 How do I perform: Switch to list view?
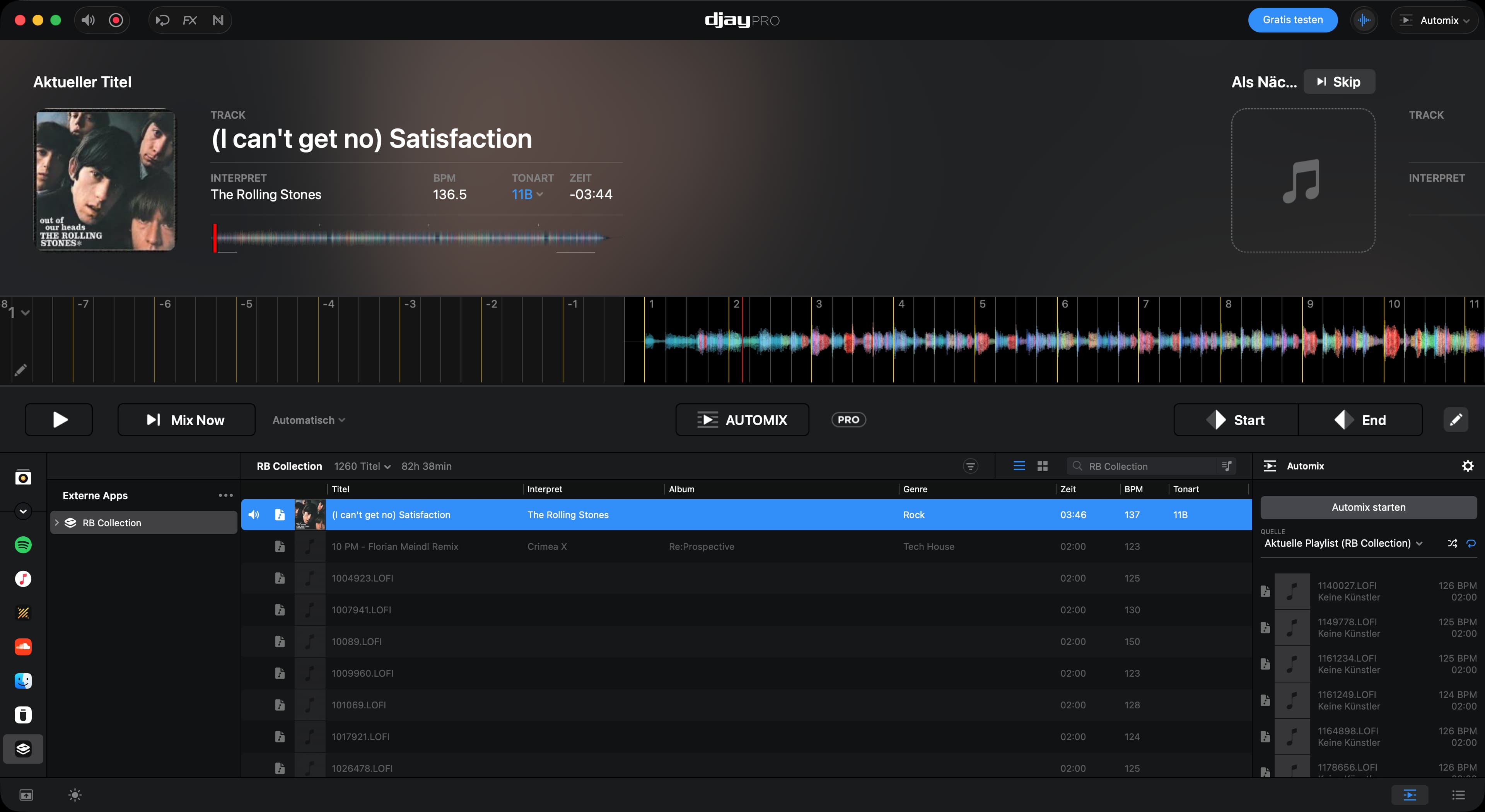click(1019, 466)
